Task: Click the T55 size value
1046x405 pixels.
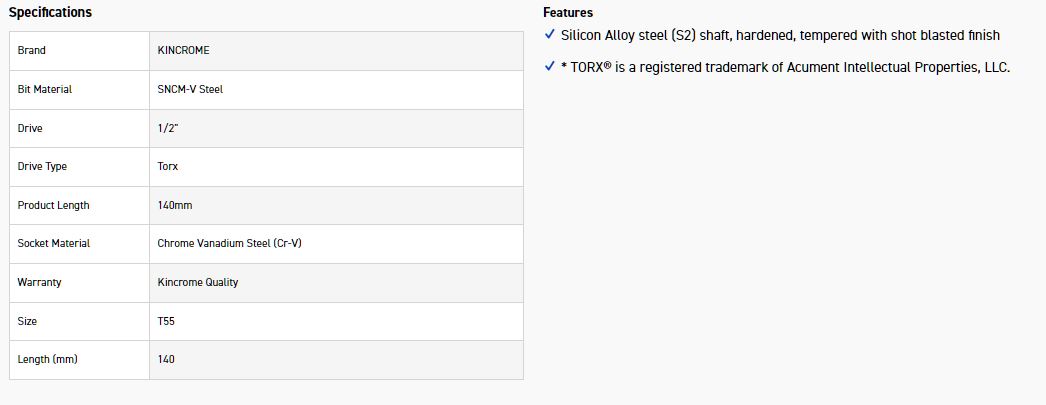Action: (x=167, y=321)
